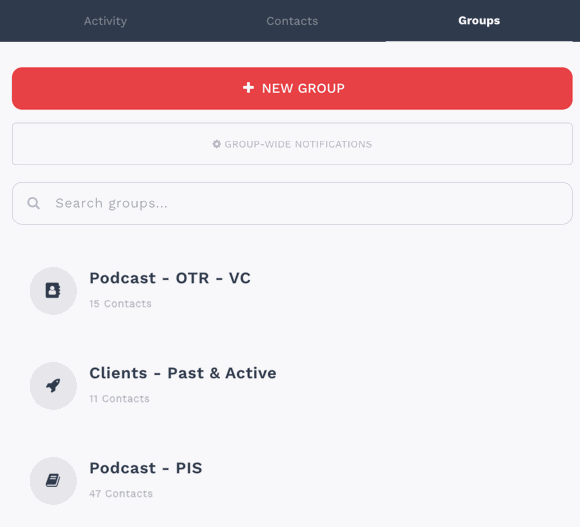580x527 pixels.
Task: Open the Activity tab
Action: [x=105, y=21]
